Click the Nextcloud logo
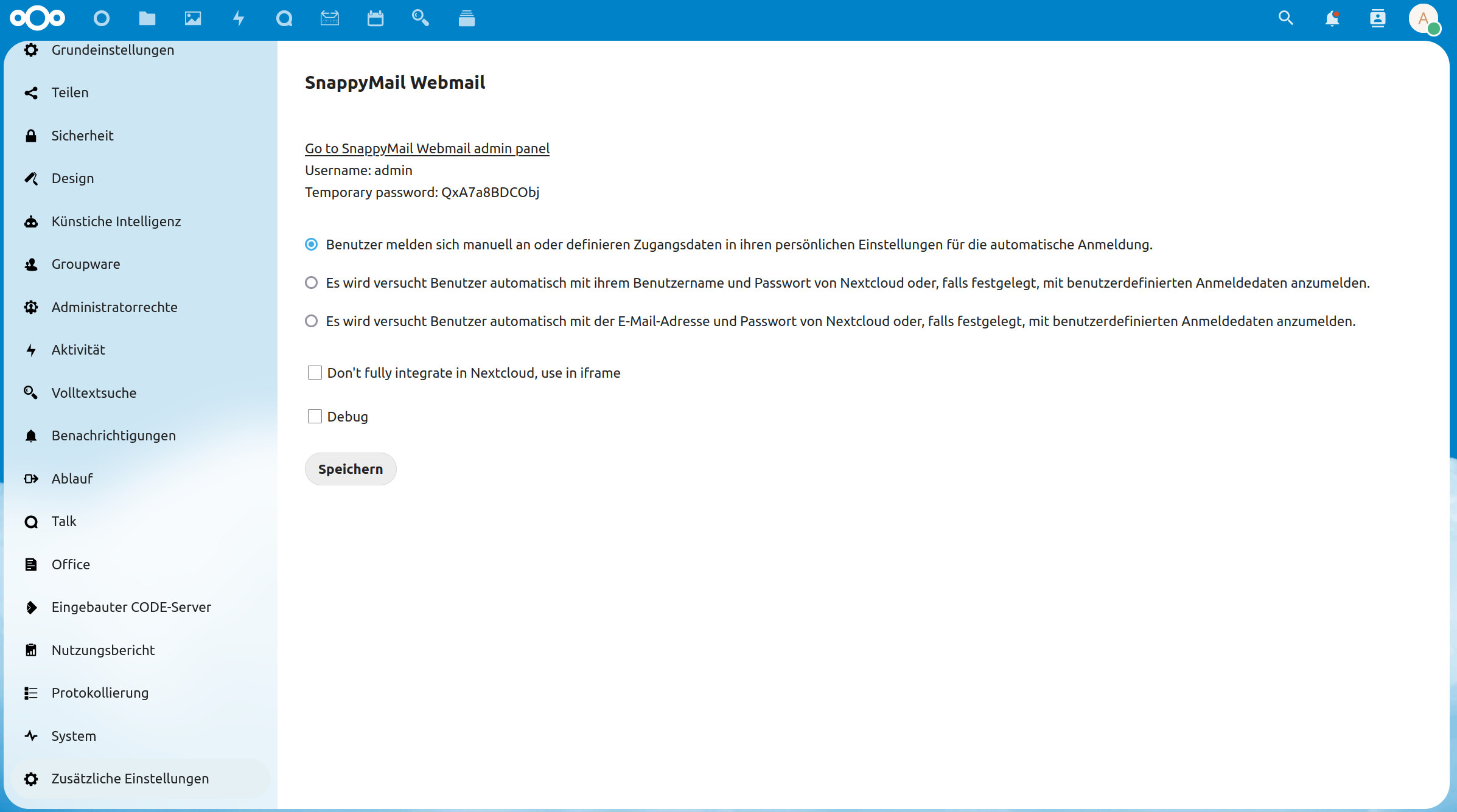The width and height of the screenshot is (1457, 812). coord(37,18)
